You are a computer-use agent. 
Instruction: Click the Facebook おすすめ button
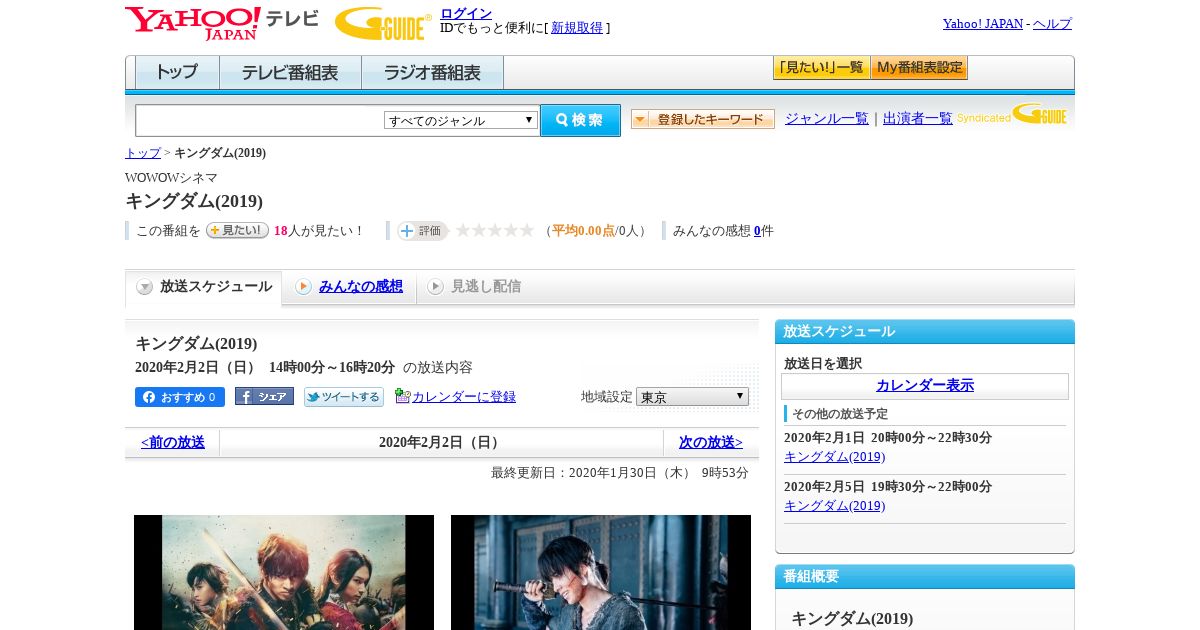click(x=180, y=397)
